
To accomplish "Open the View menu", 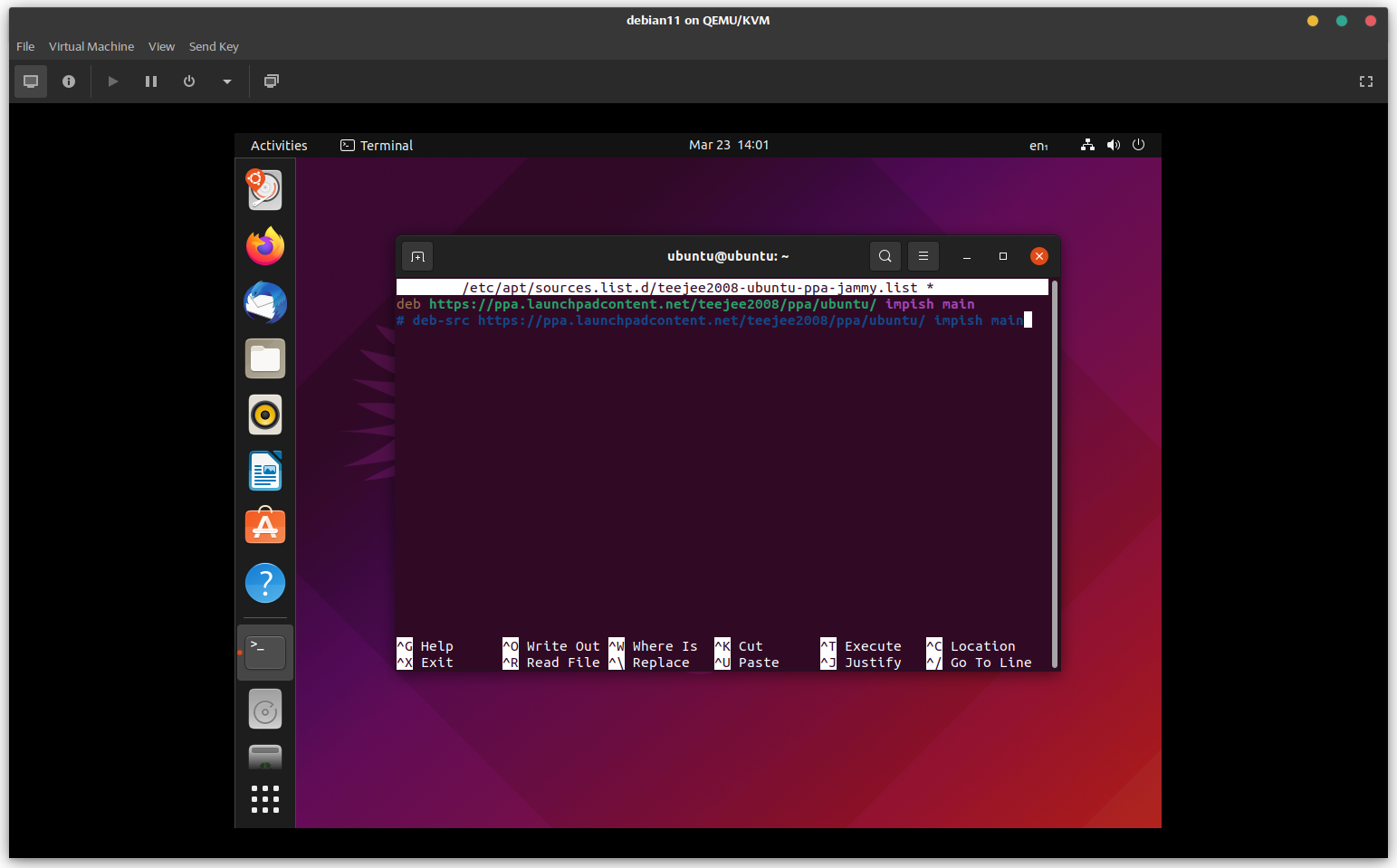I will pos(161,46).
